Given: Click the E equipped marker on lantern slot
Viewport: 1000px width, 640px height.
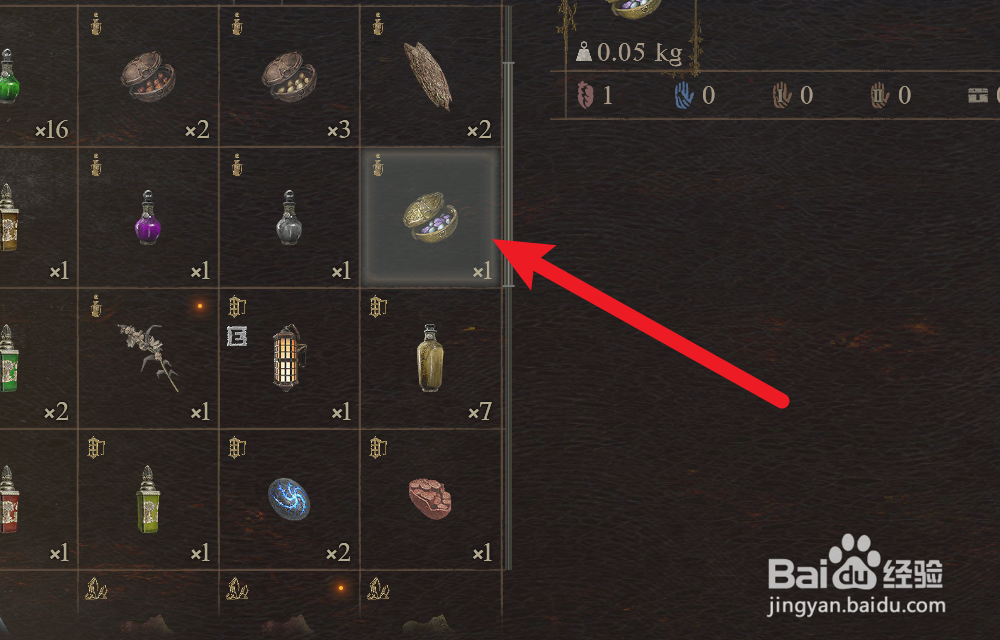Looking at the screenshot, I should click(237, 336).
